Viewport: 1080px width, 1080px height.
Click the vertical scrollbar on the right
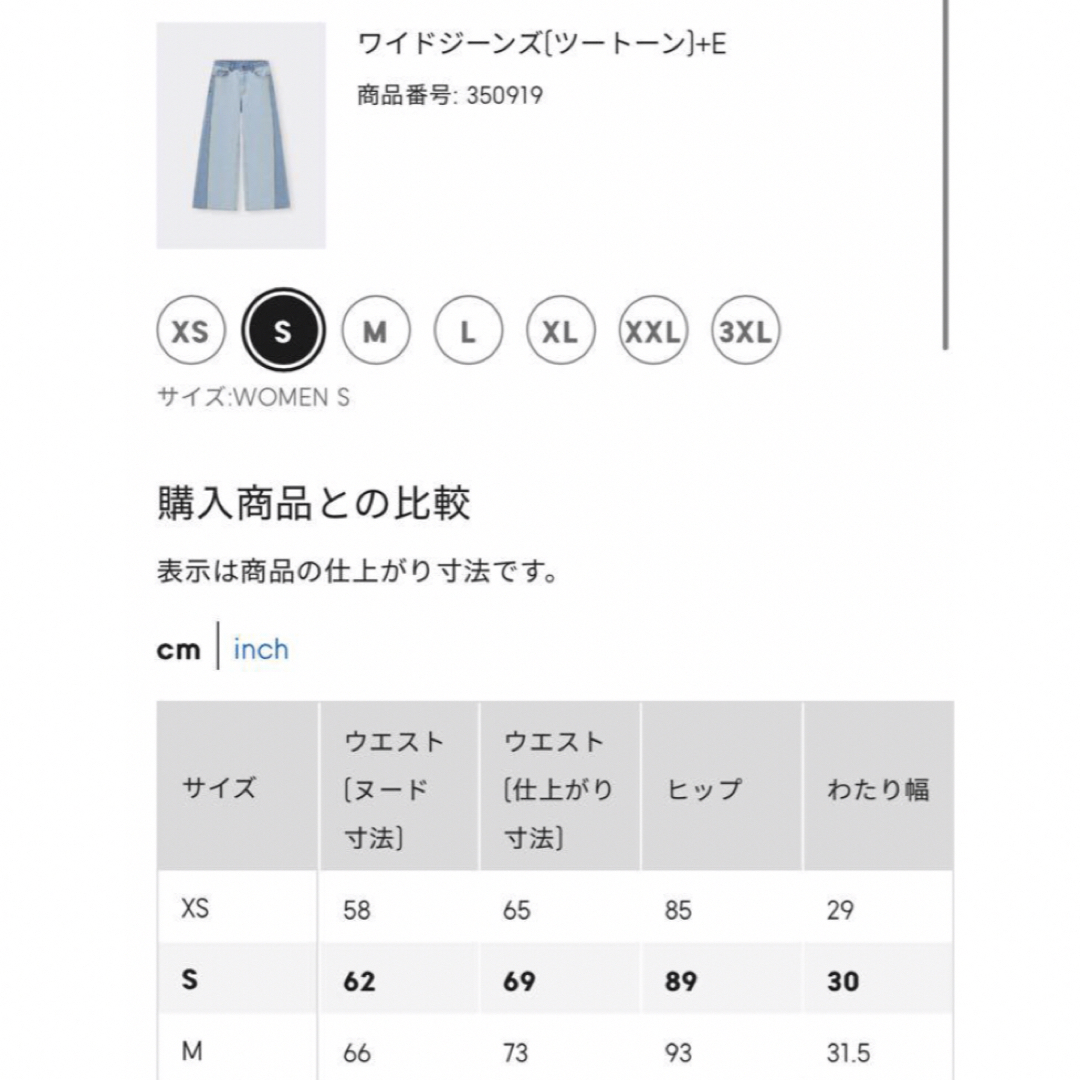[946, 174]
